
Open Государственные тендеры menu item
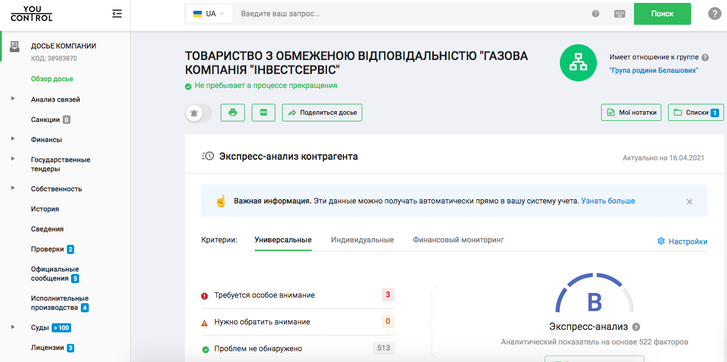(x=60, y=164)
